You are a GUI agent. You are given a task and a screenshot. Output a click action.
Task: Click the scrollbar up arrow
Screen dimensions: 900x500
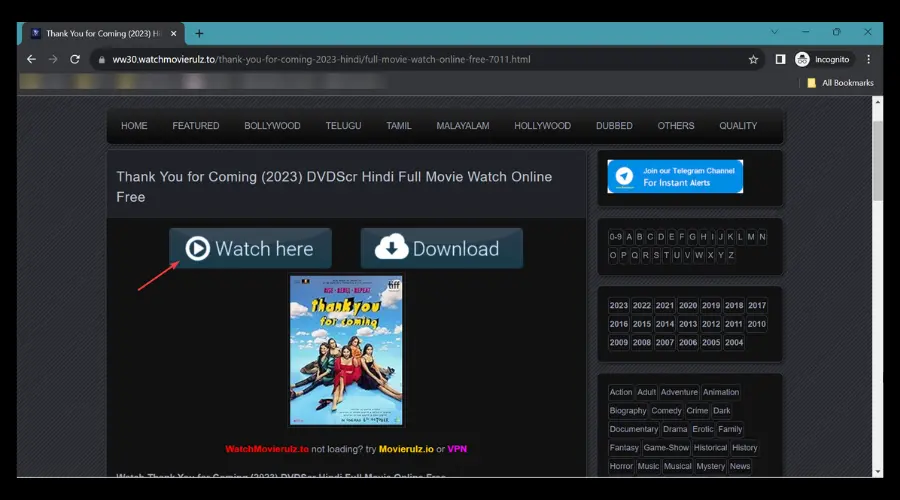coord(877,102)
